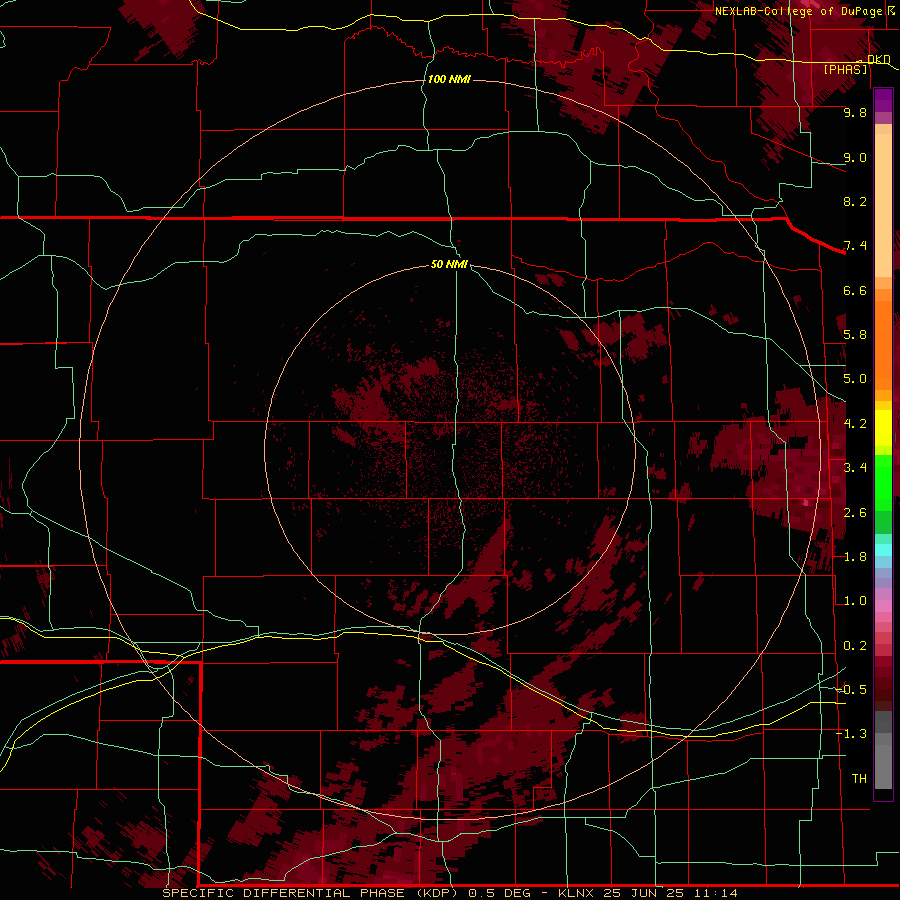Select the 6.6 scale label
Image resolution: width=900 pixels, height=900 pixels.
[855, 290]
